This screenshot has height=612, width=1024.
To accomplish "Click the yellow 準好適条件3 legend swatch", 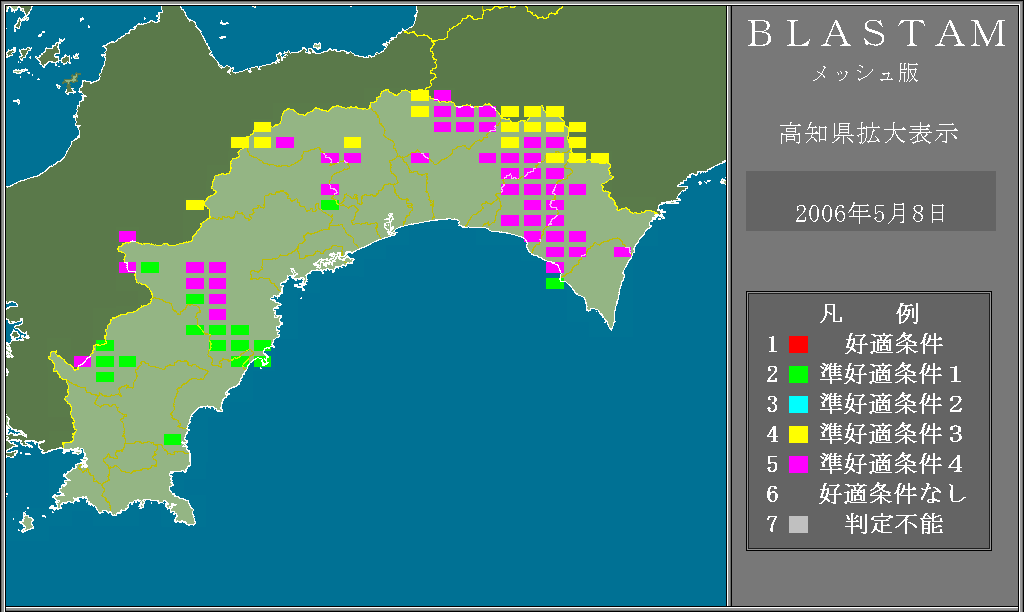I will pyautogui.click(x=798, y=434).
